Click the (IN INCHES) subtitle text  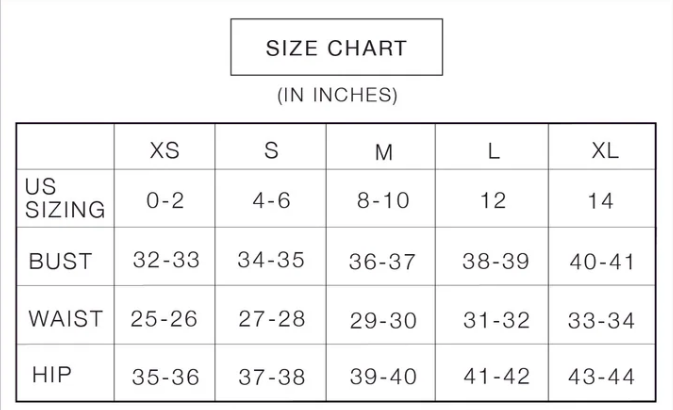click(337, 96)
